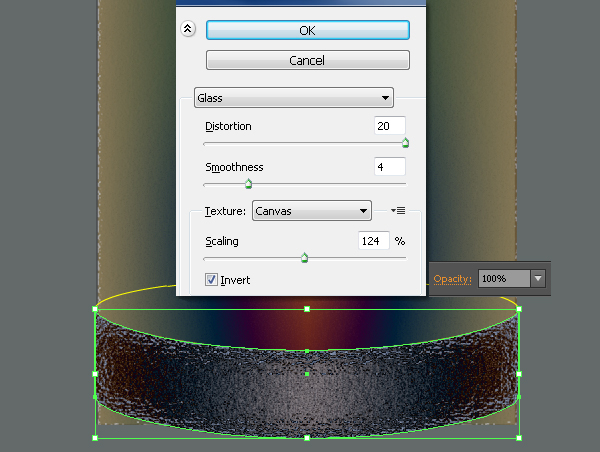
Task: Click the selection's top-center bounding handle
Action: (307, 309)
